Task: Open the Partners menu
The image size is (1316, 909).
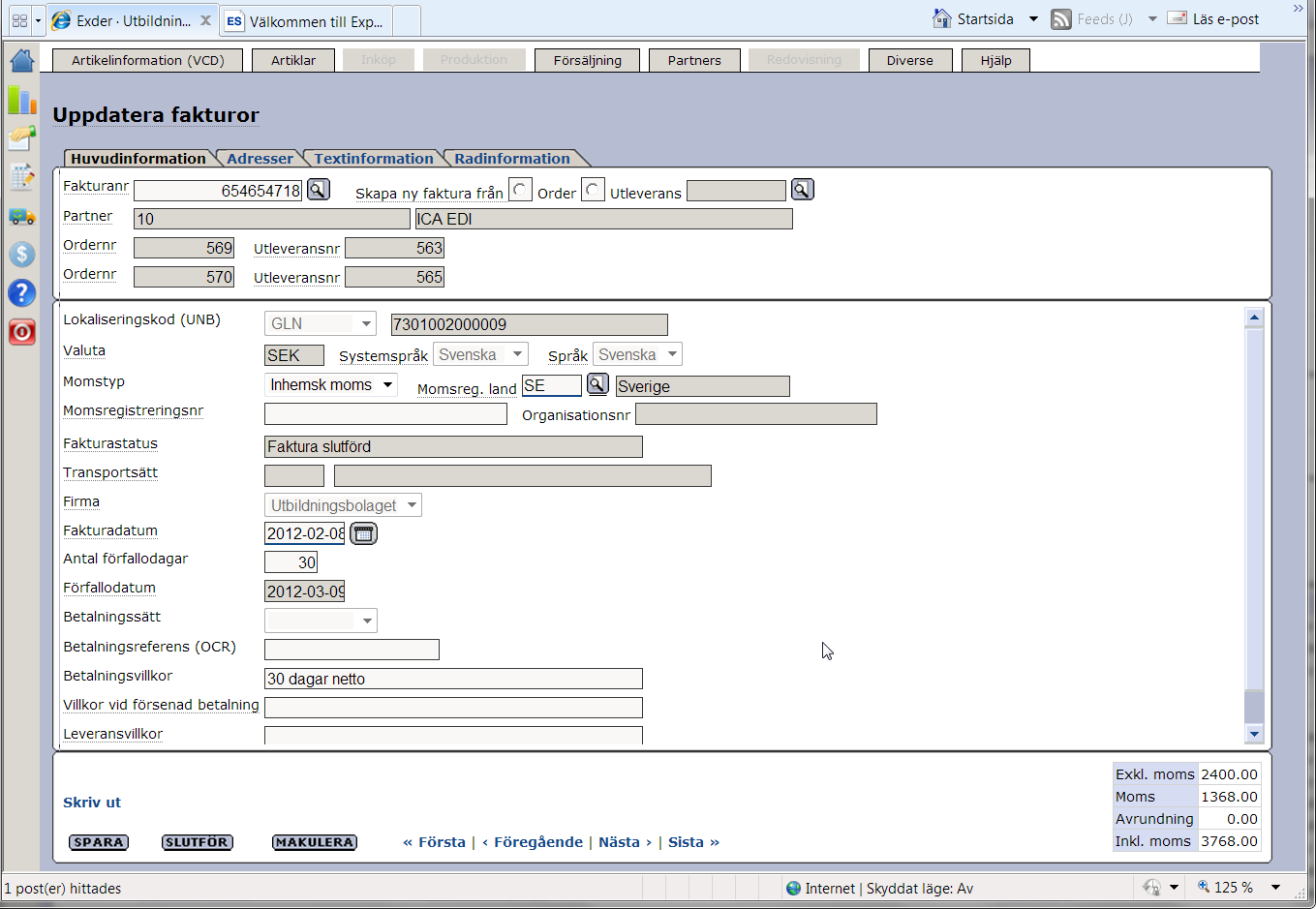Action: click(x=694, y=60)
